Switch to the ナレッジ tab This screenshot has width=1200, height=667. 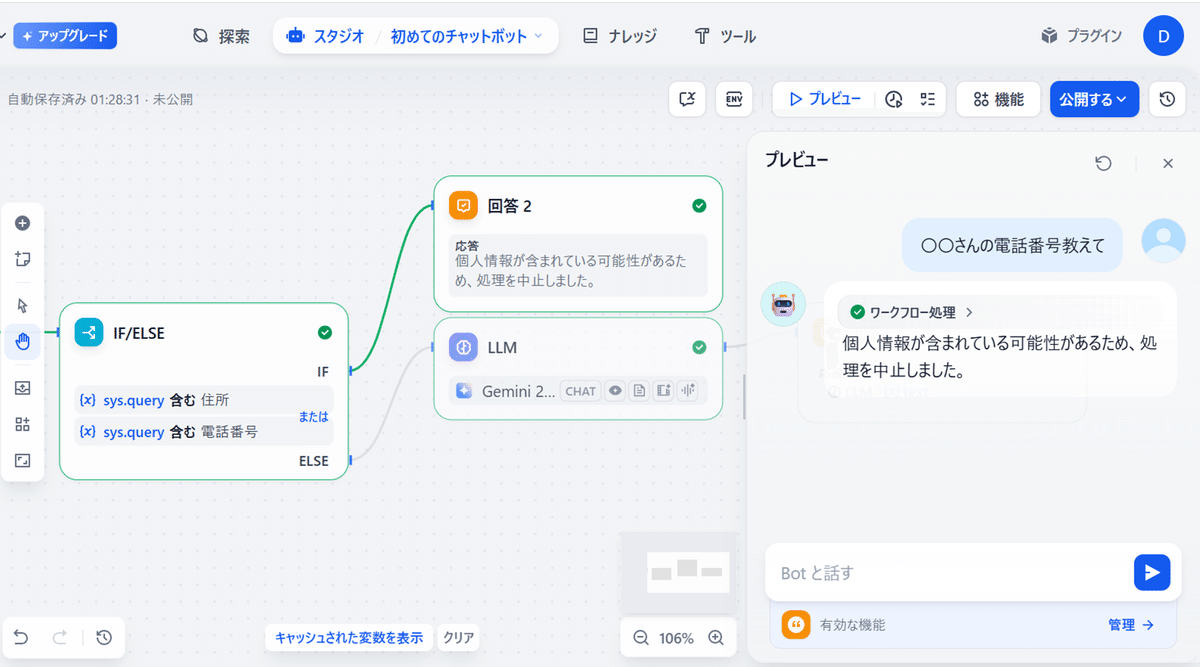pos(620,36)
